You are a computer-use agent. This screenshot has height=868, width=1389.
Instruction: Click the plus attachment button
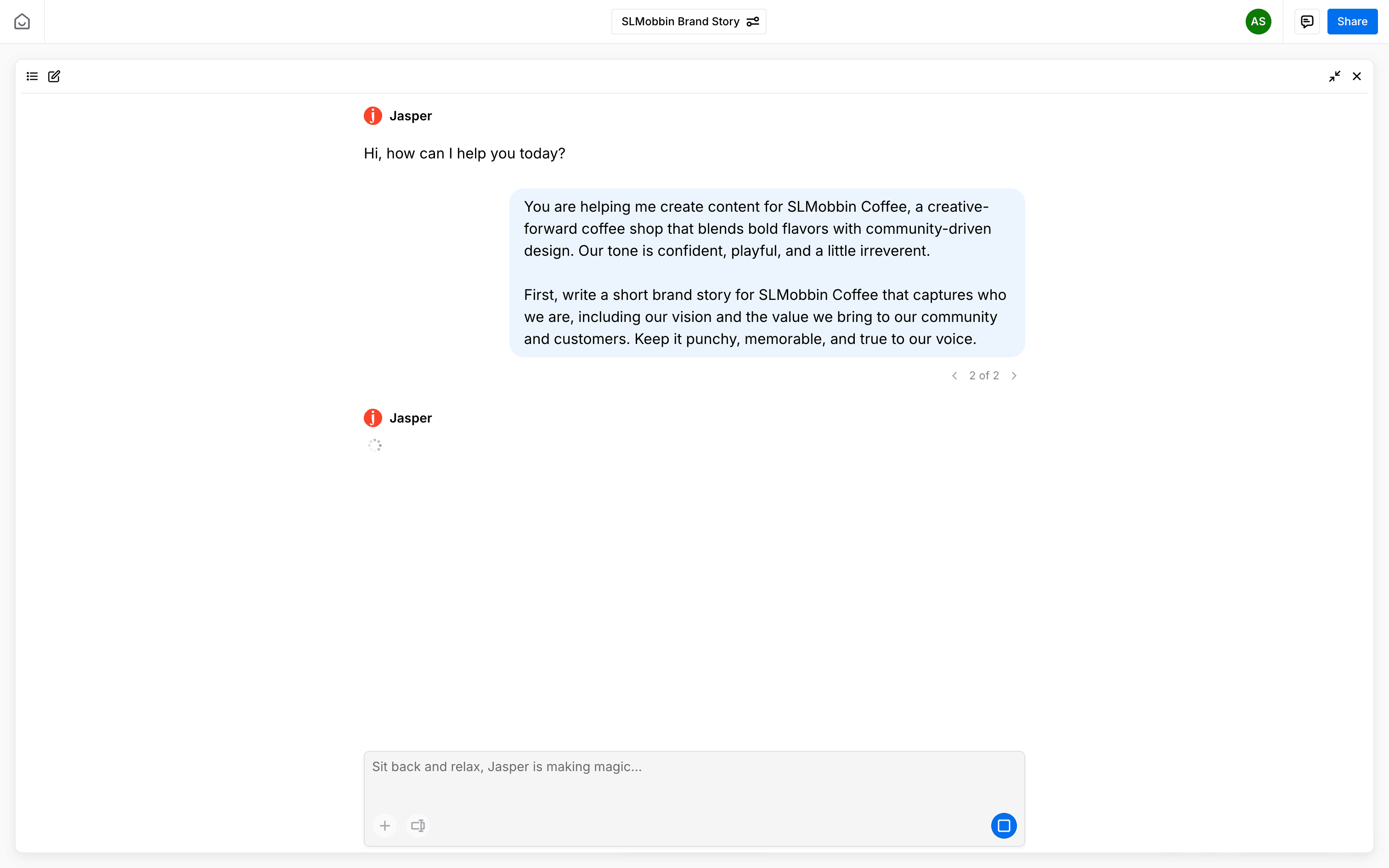click(384, 826)
